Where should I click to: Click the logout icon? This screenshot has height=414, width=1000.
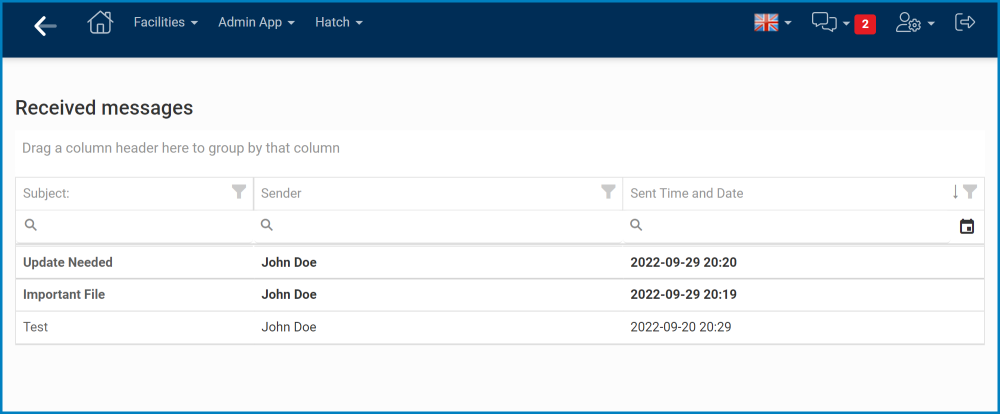click(x=965, y=23)
